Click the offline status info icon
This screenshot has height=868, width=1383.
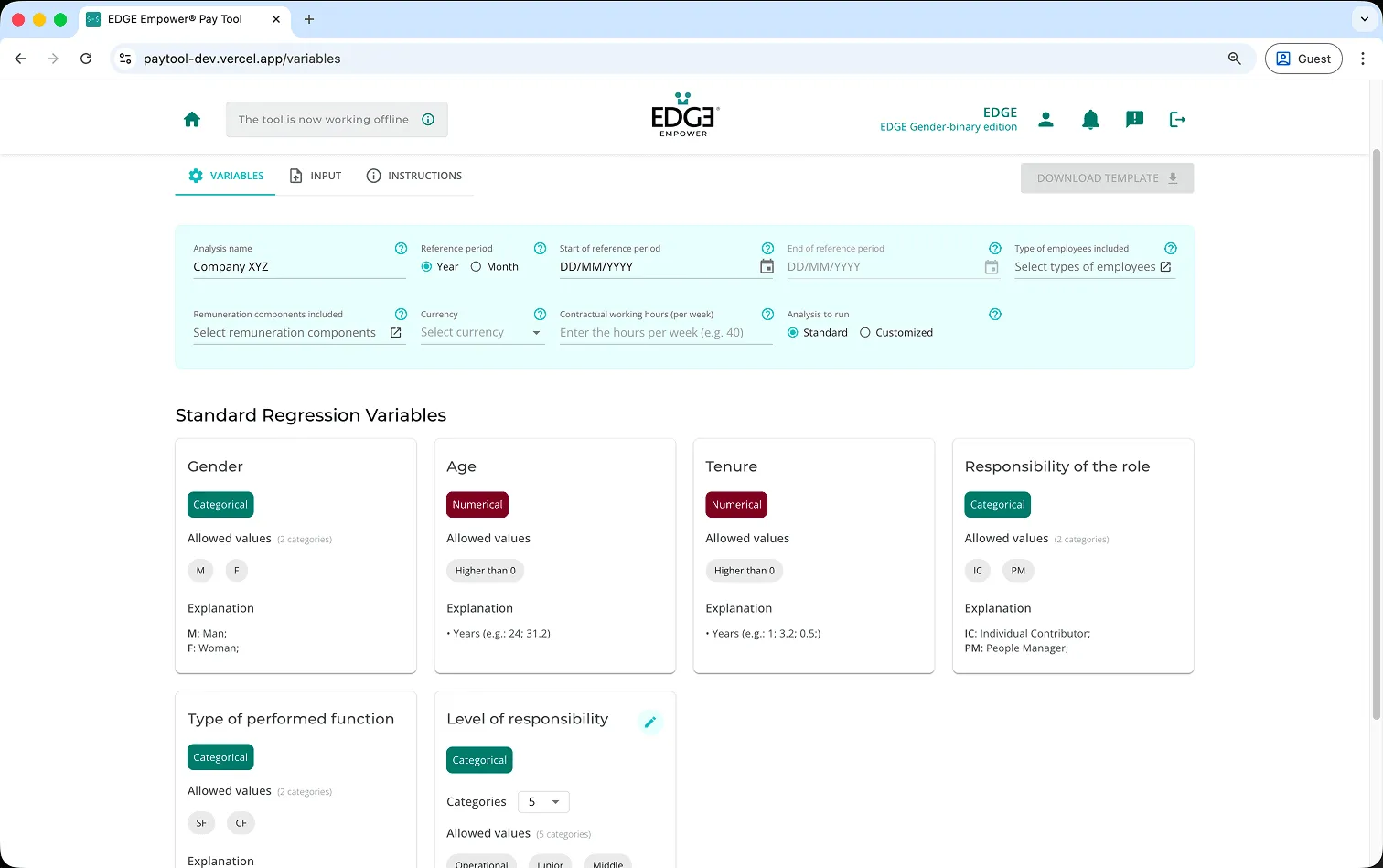coord(428,119)
